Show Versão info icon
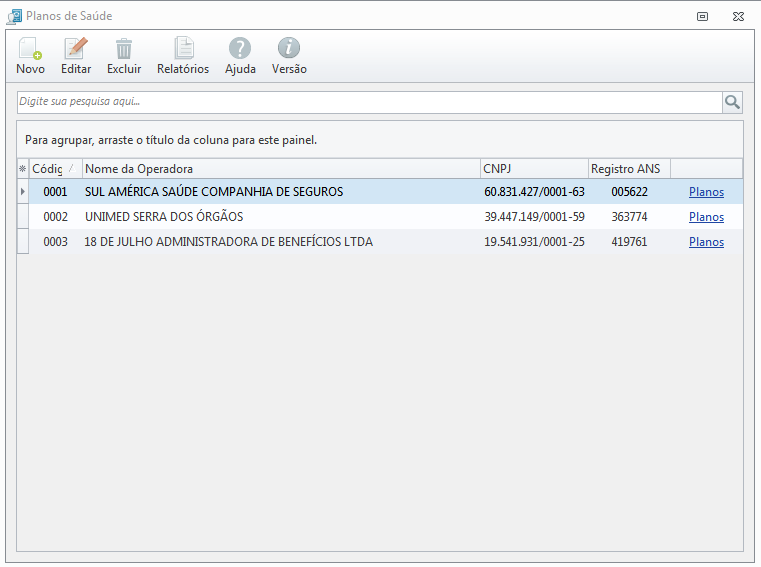The height and width of the screenshot is (567, 761). [x=289, y=48]
